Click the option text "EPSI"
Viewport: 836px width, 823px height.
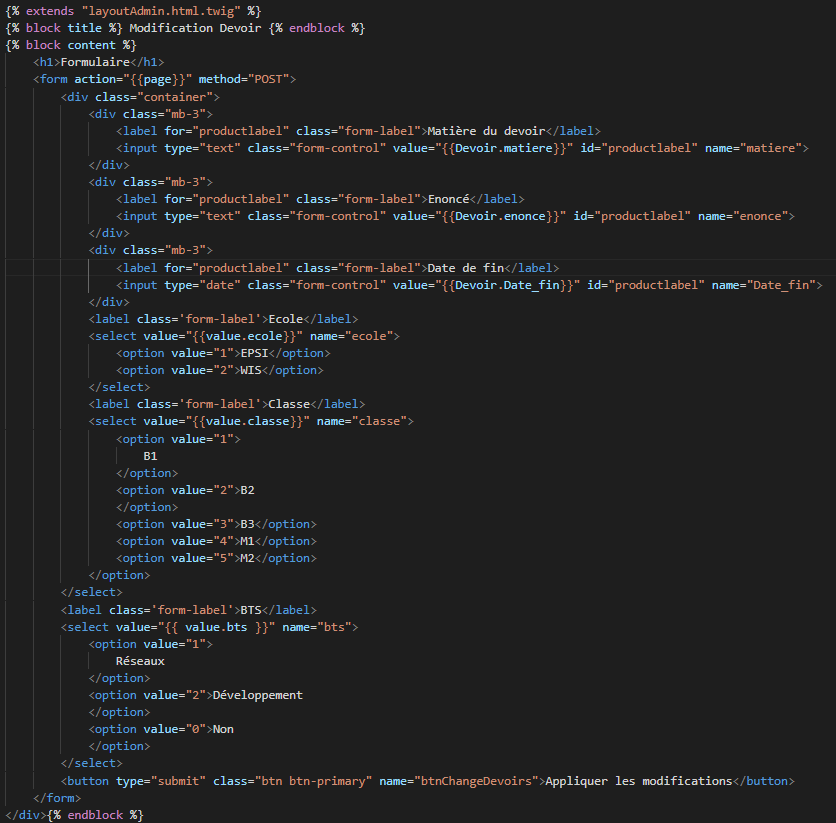pyautogui.click(x=254, y=353)
